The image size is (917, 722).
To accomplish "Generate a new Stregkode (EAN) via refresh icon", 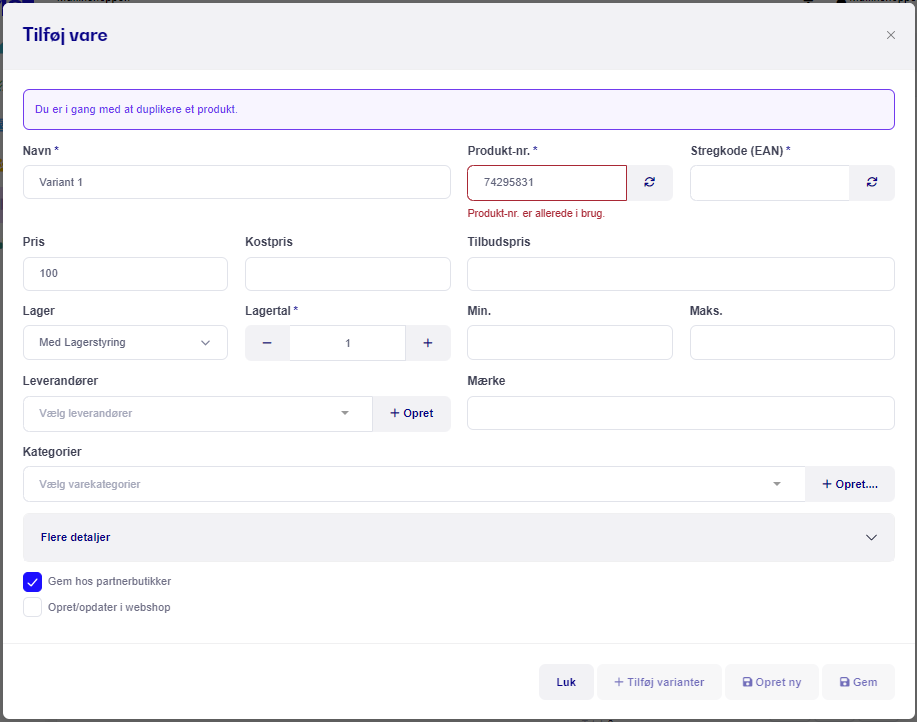I will point(871,182).
